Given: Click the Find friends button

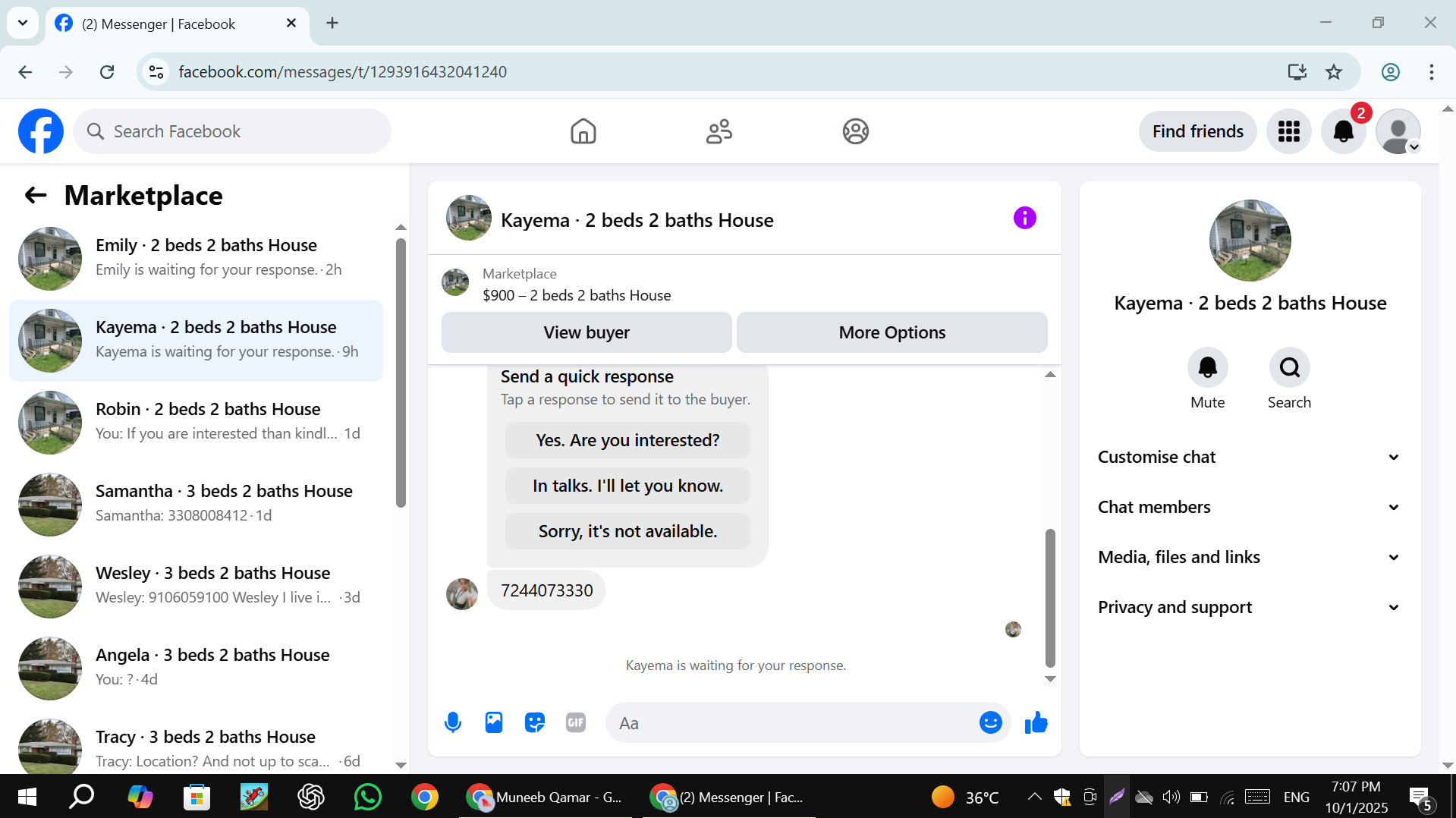Looking at the screenshot, I should tap(1197, 131).
